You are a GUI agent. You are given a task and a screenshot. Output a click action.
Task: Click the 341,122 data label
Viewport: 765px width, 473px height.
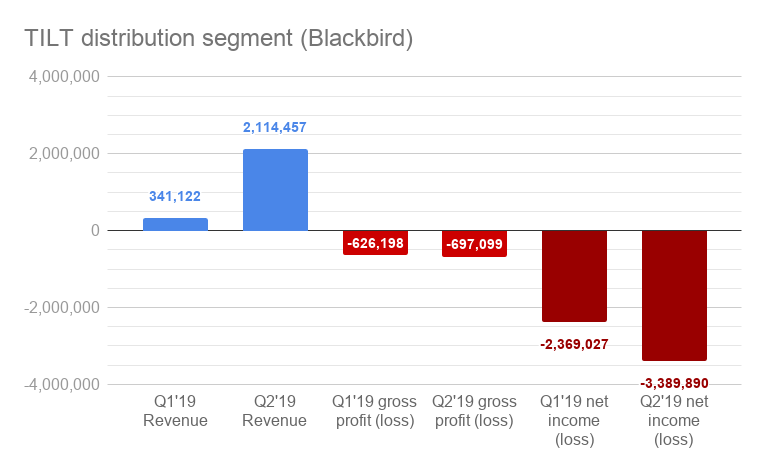click(x=175, y=196)
